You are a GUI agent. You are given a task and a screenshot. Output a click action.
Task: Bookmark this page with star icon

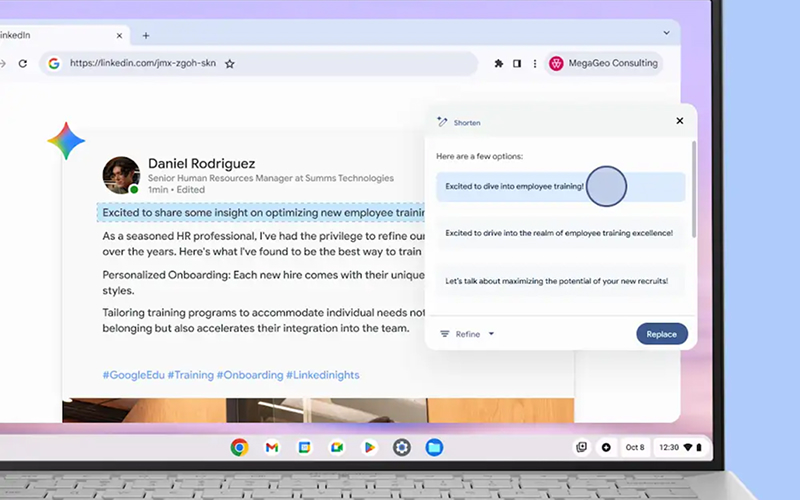230,63
